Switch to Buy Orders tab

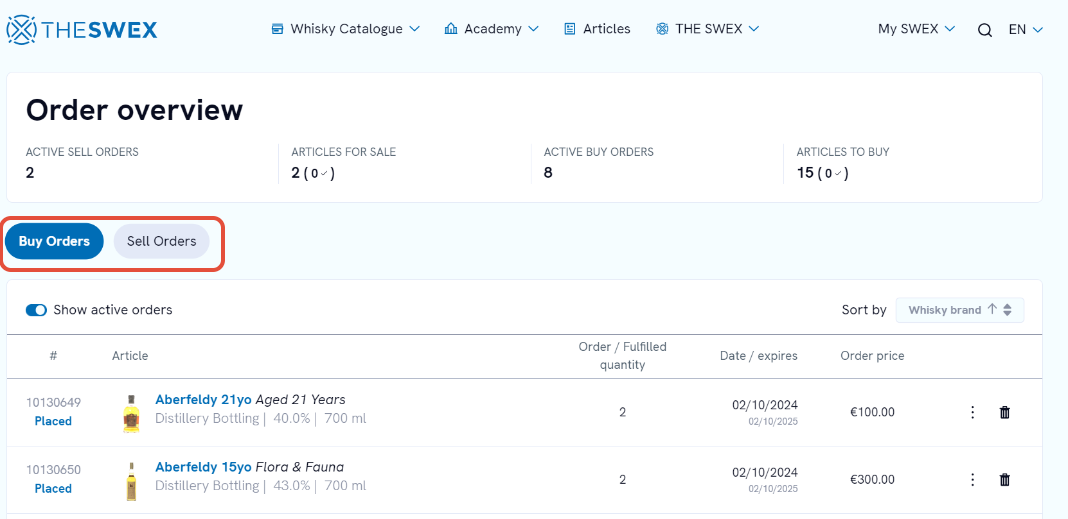[54, 241]
